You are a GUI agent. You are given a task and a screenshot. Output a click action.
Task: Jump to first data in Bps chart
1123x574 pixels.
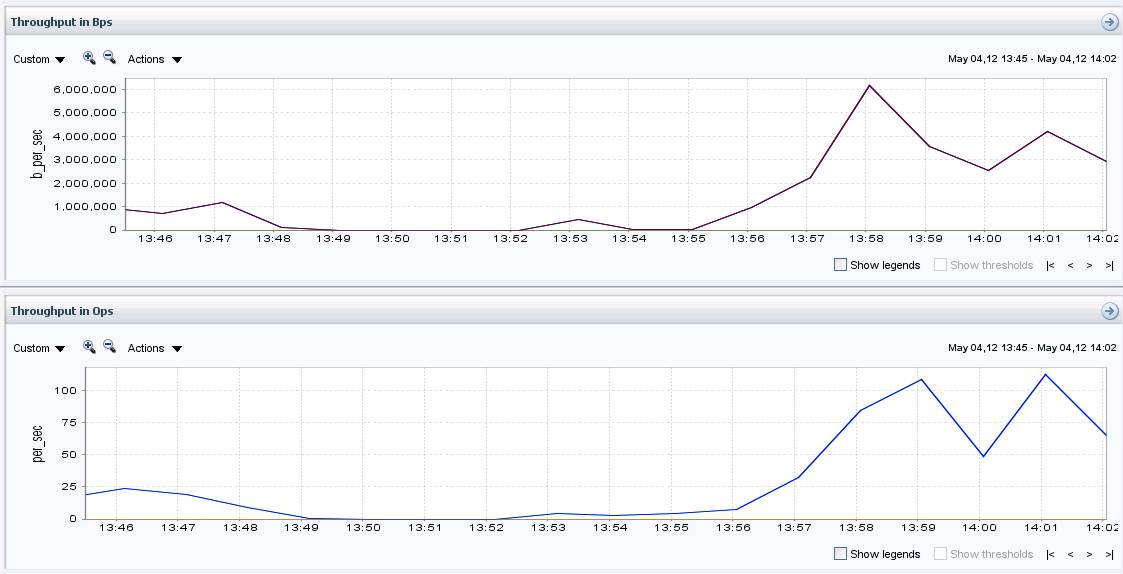point(1050,265)
